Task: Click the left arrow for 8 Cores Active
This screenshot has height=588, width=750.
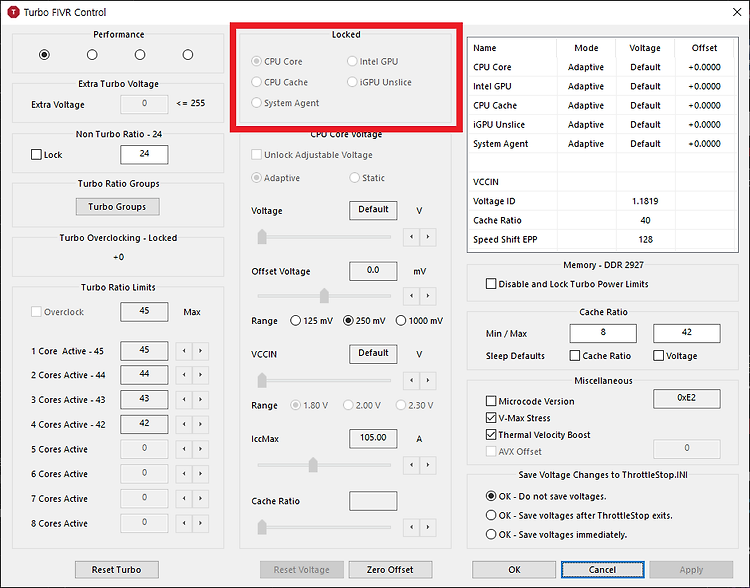Action: click(x=184, y=523)
